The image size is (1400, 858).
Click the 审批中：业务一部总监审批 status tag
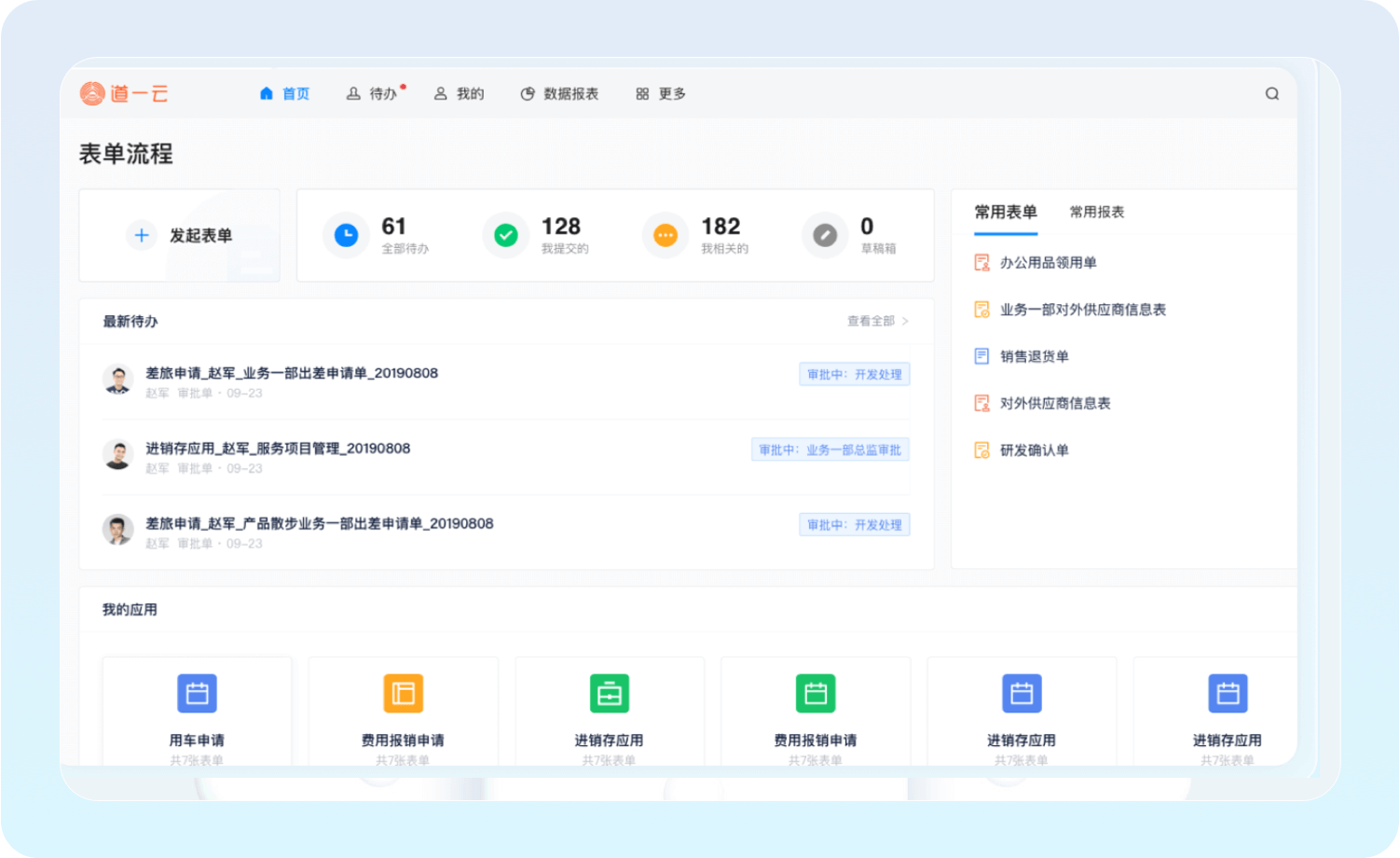830,450
